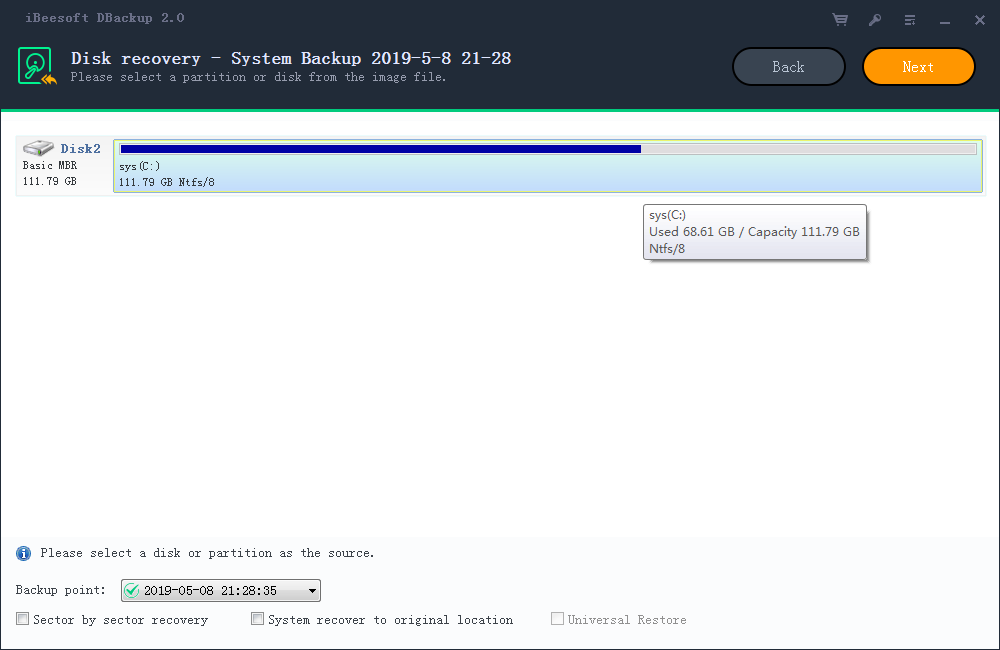Select the Disk2 drive icon
Screen dimensions: 1000x650
(38, 148)
